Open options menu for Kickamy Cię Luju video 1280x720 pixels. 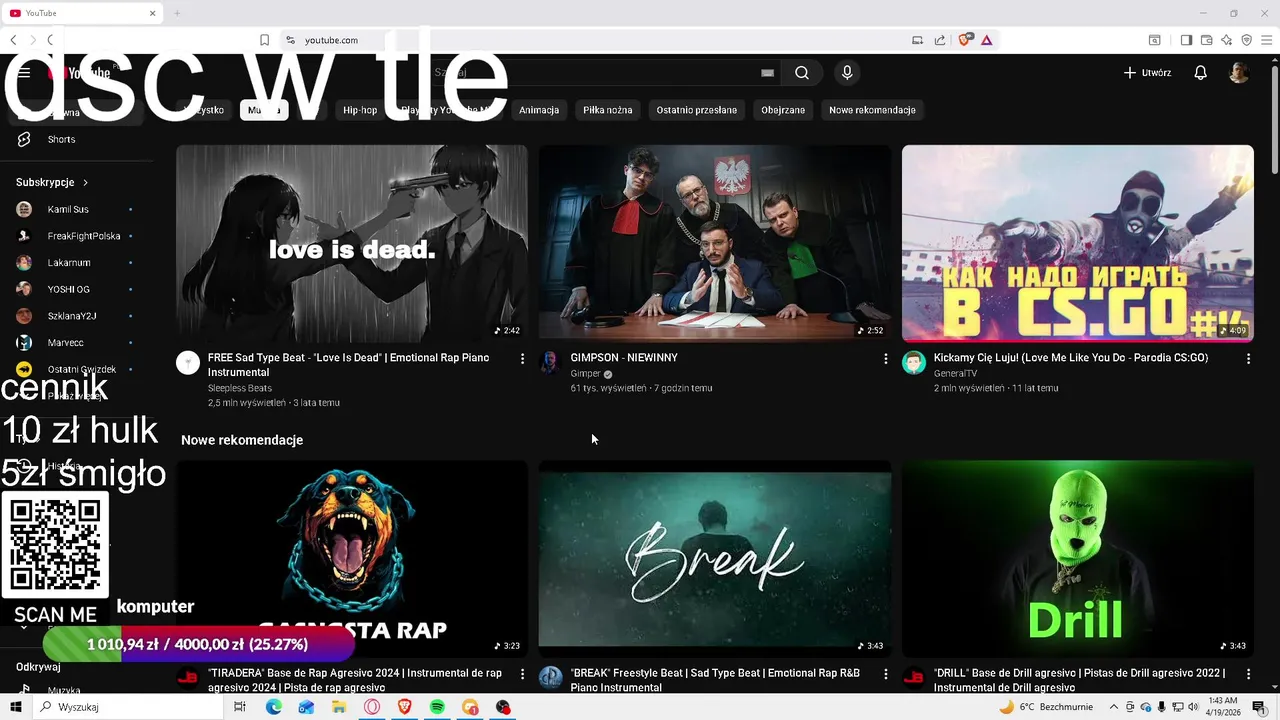(x=1248, y=358)
